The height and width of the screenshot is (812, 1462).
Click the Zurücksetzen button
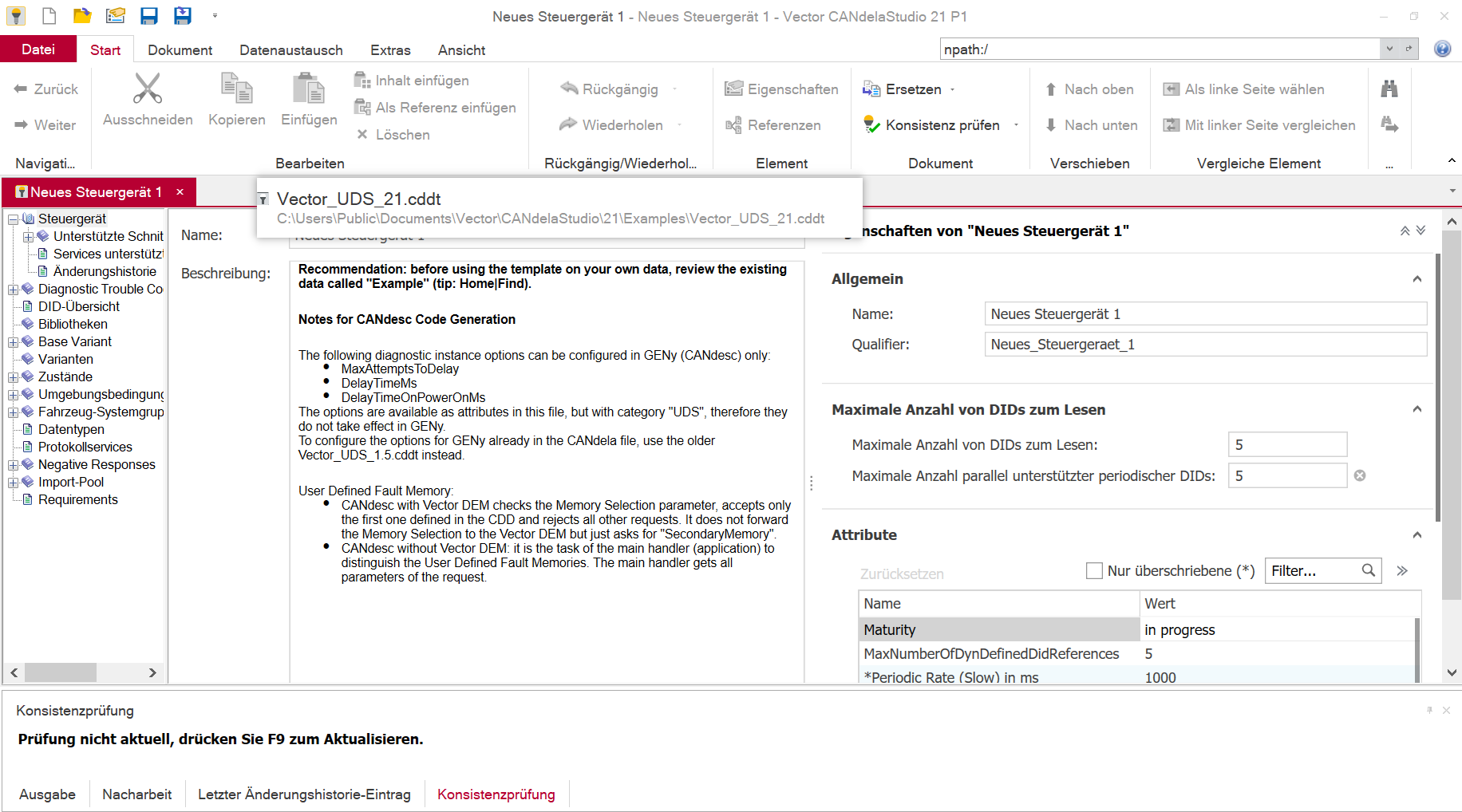click(x=902, y=574)
